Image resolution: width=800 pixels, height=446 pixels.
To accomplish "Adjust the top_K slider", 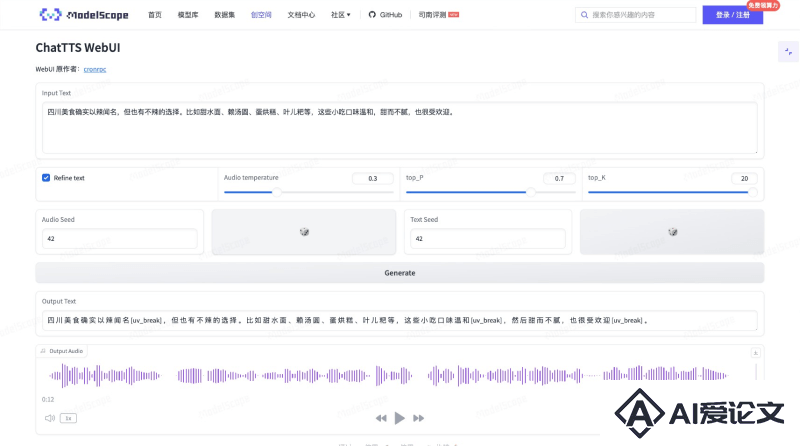I will [x=672, y=192].
